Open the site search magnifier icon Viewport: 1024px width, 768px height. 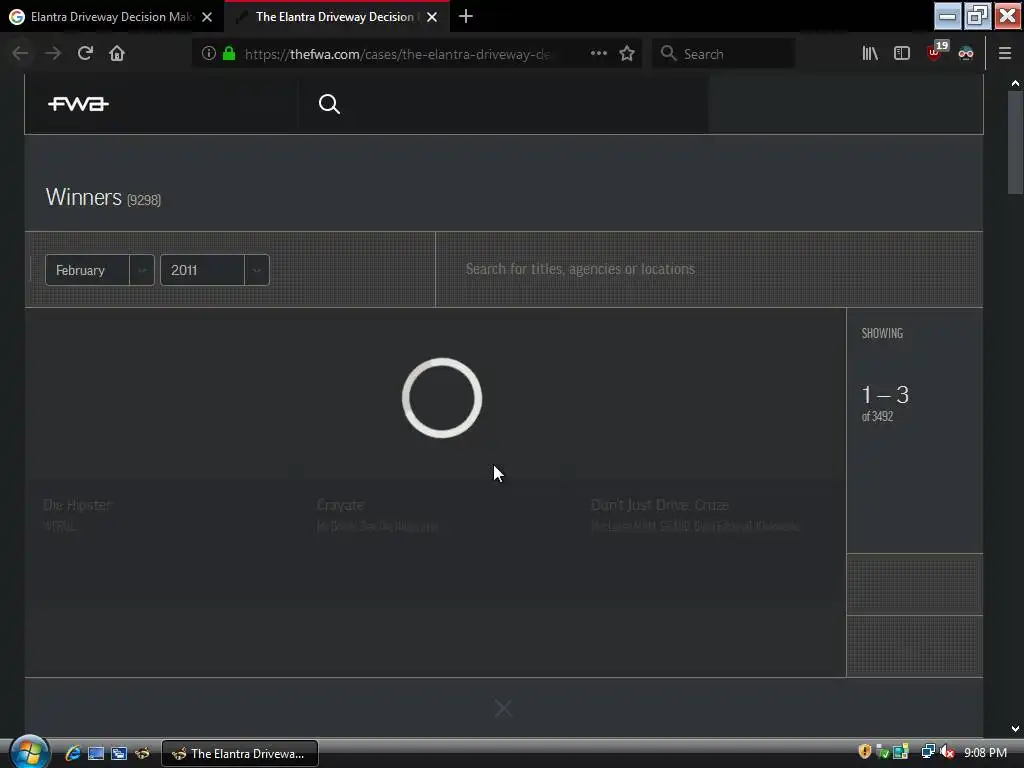pos(329,104)
